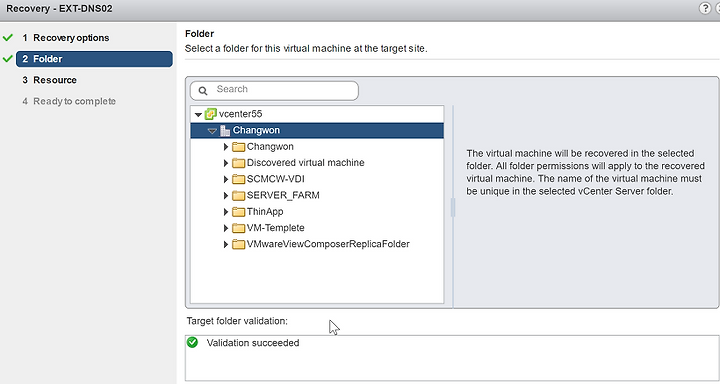720x384 pixels.
Task: Select the Discovered virtual machine folder
Action: [x=305, y=163]
